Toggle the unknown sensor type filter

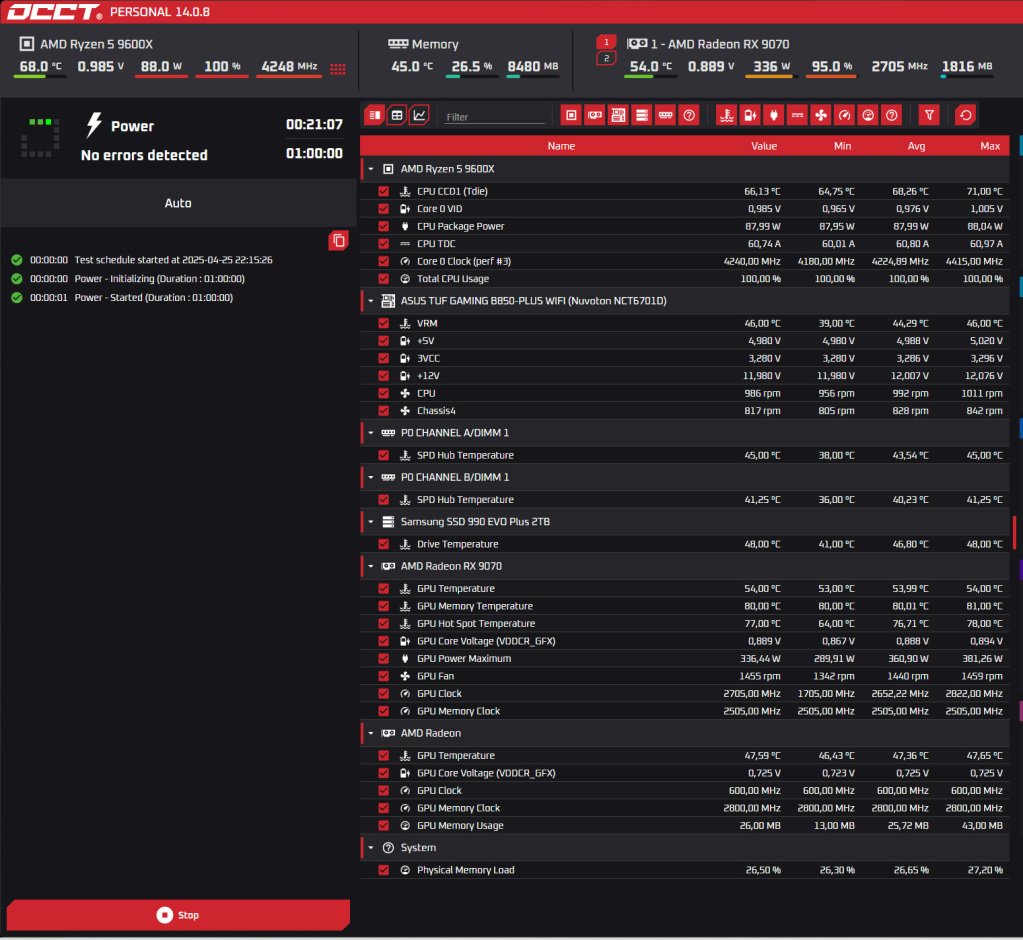tap(891, 115)
